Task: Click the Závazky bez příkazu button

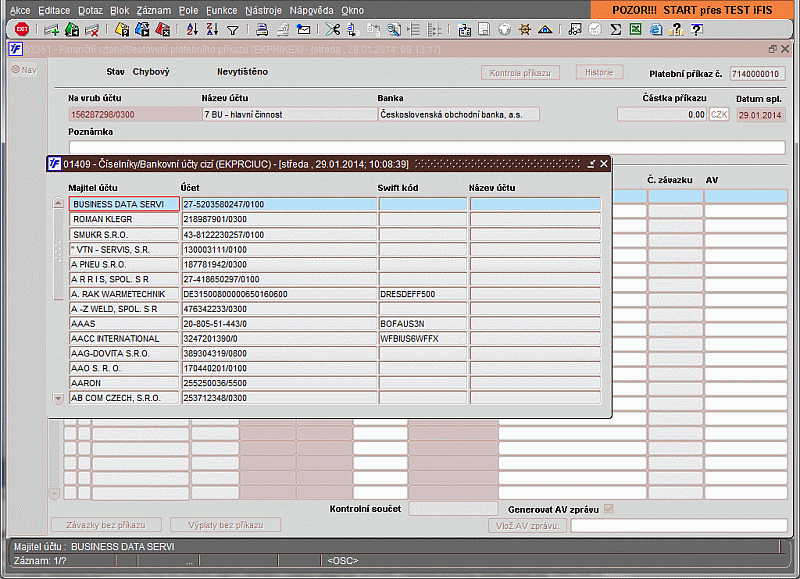Action: pyautogui.click(x=106, y=525)
